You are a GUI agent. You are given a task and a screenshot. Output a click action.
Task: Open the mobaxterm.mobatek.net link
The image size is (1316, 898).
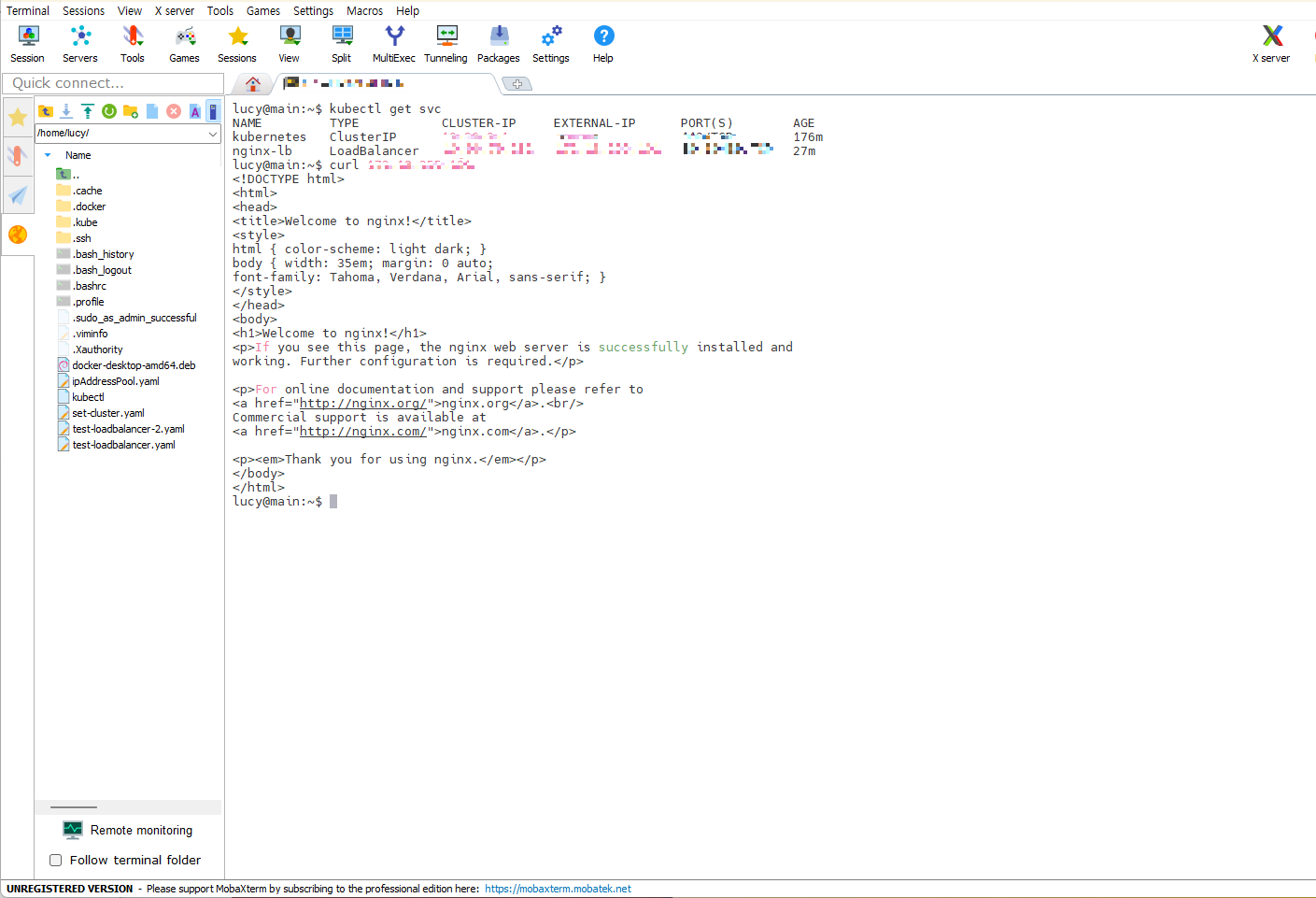(x=558, y=889)
